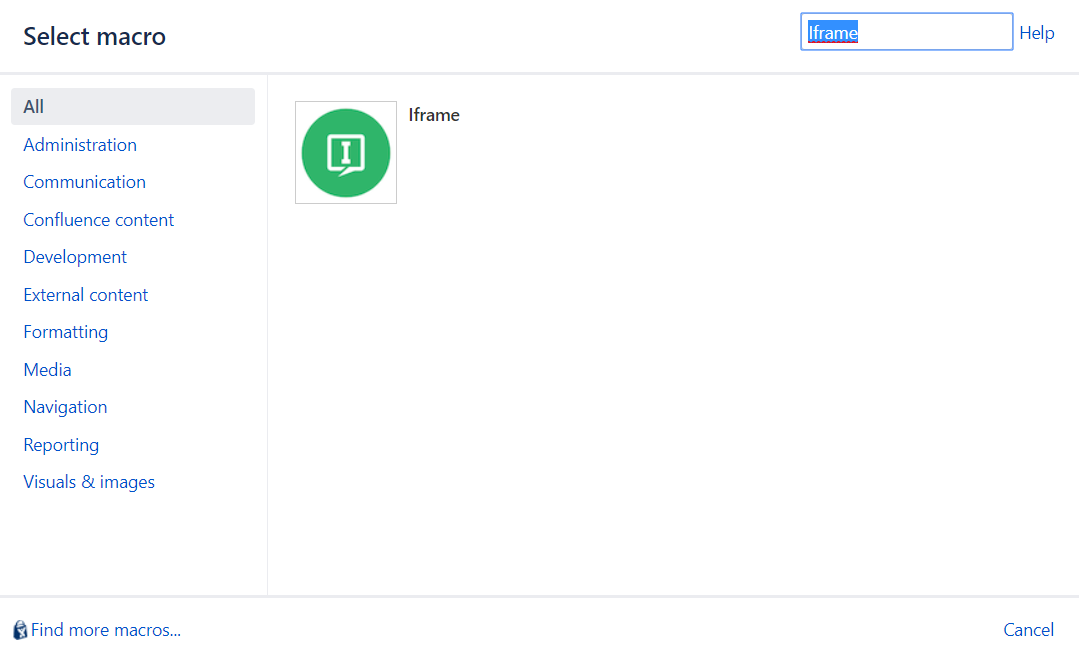
Task: Click the Find more macros link
Action: pyautogui.click(x=106, y=630)
